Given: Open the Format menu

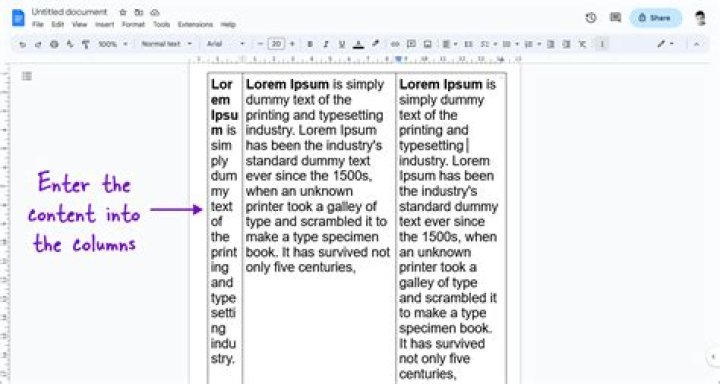Looking at the screenshot, I should click(x=133, y=24).
